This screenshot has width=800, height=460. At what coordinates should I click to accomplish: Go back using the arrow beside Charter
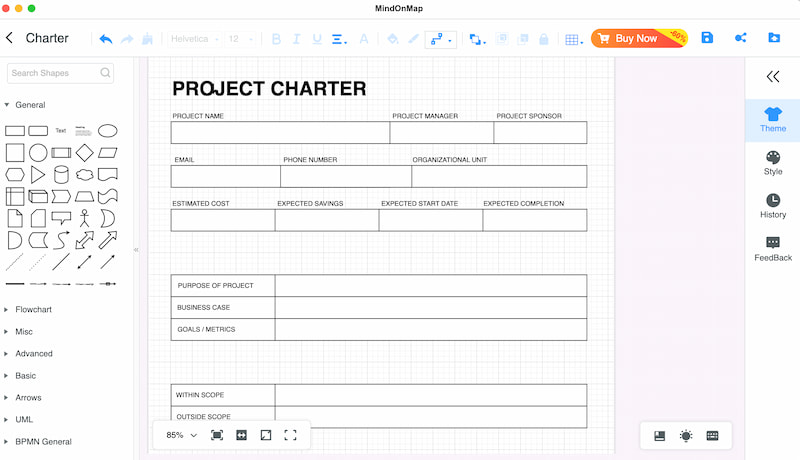tap(9, 38)
